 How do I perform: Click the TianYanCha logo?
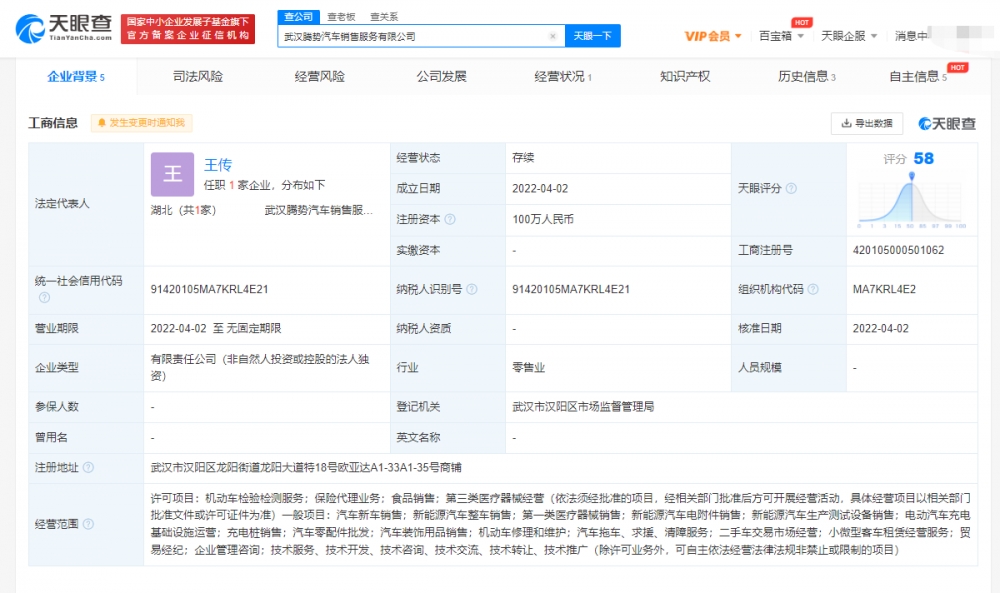(x=64, y=29)
